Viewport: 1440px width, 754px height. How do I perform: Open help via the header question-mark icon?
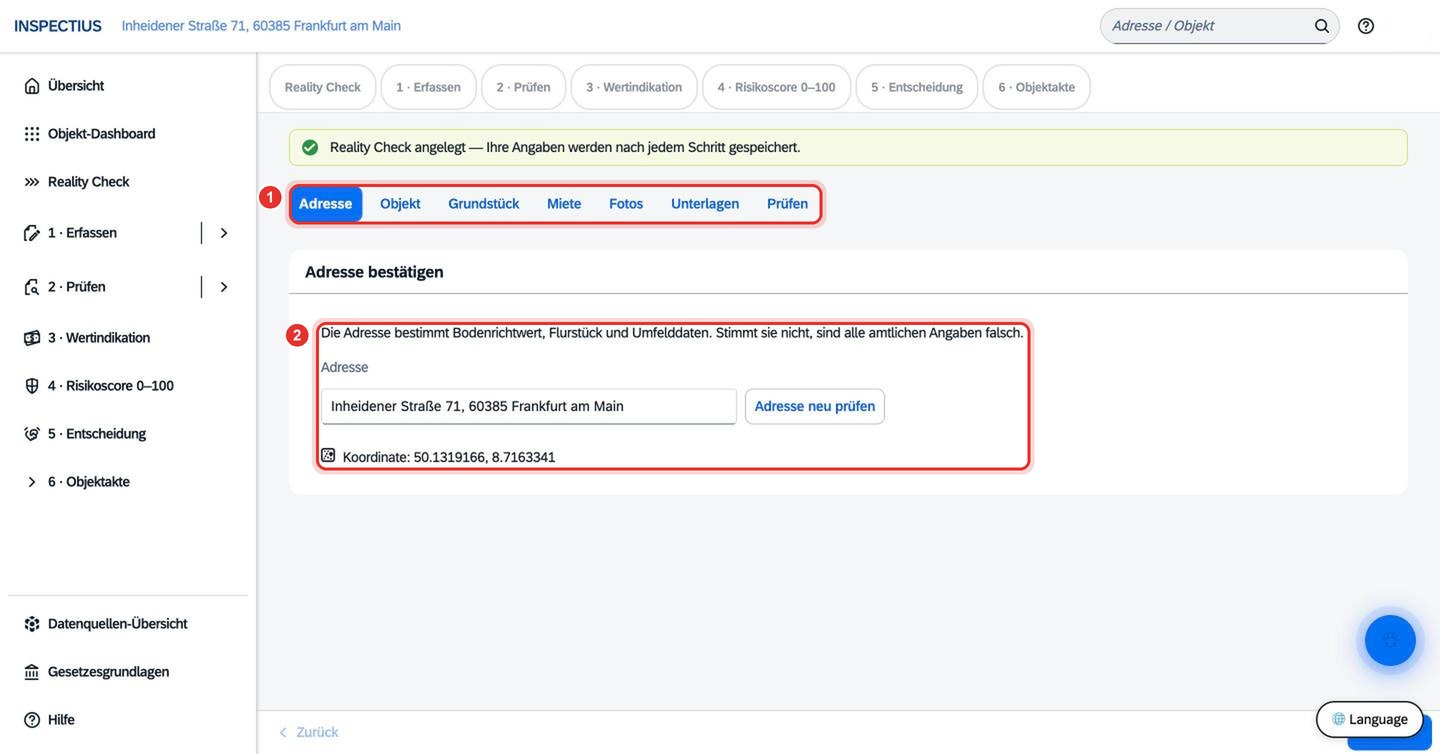(x=1366, y=26)
